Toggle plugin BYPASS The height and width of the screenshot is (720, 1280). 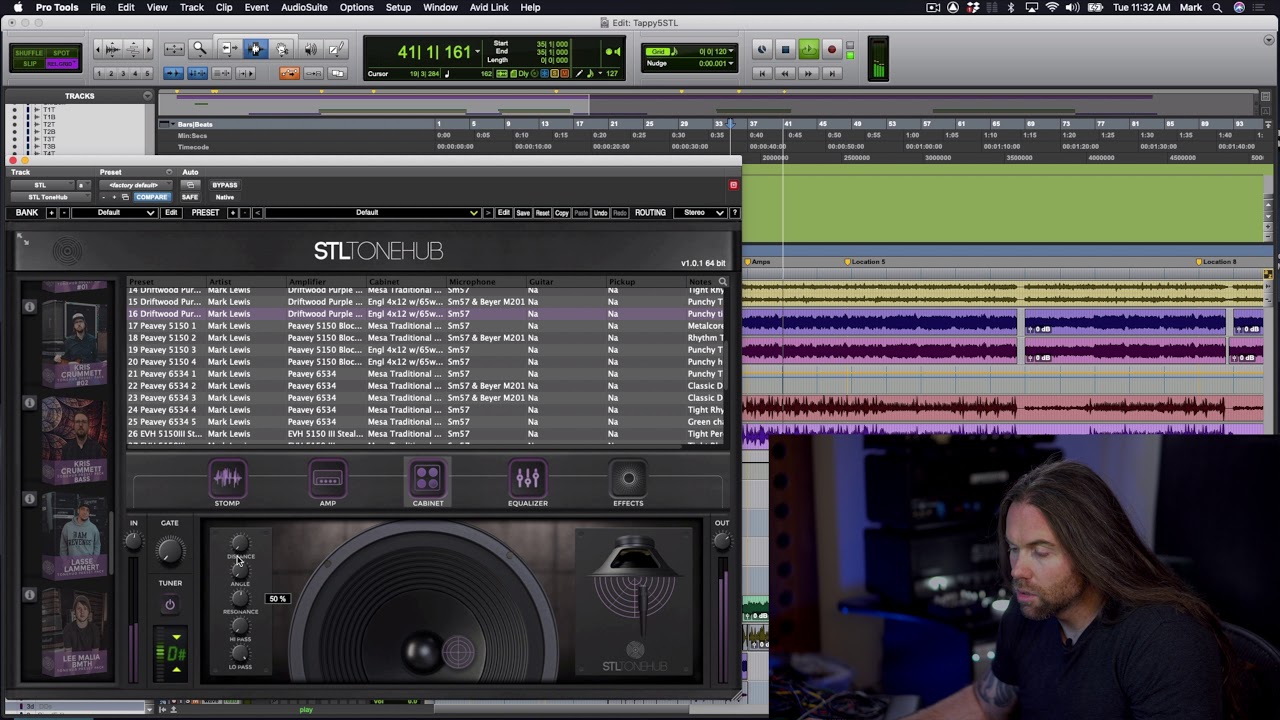[x=225, y=185]
